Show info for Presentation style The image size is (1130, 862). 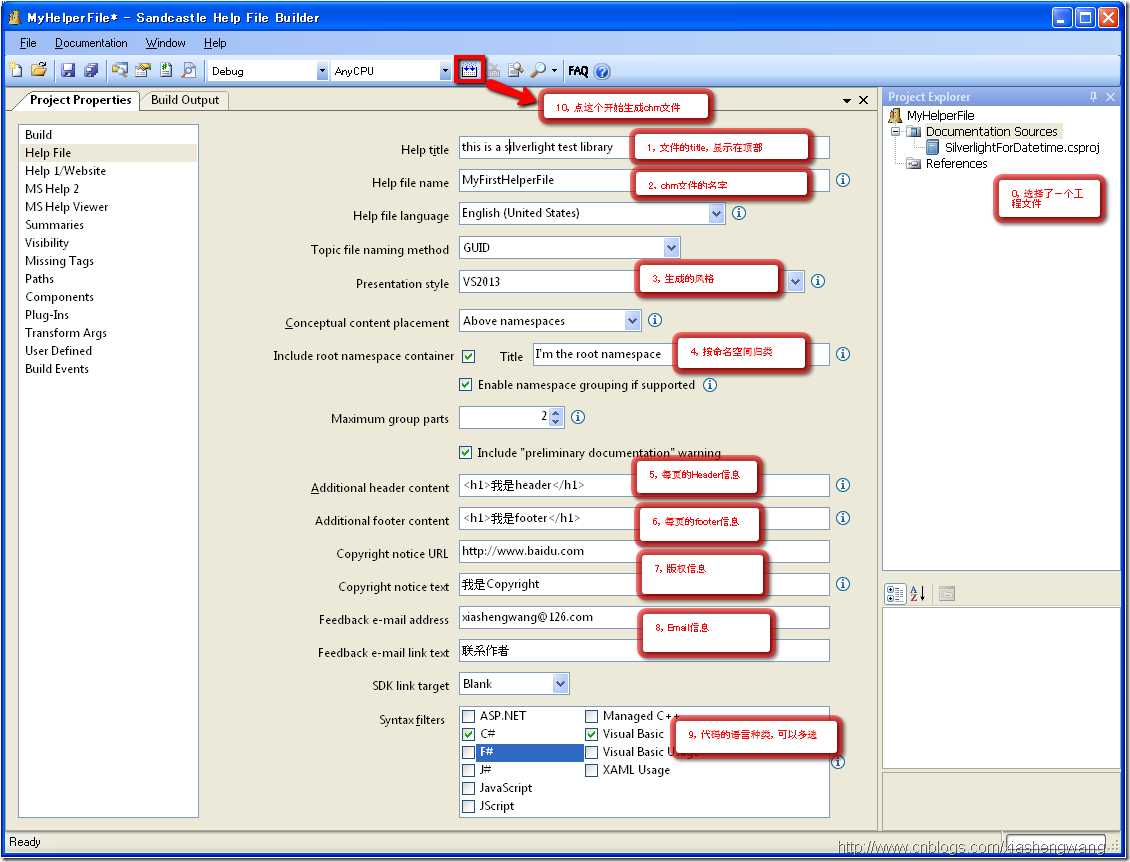(817, 281)
